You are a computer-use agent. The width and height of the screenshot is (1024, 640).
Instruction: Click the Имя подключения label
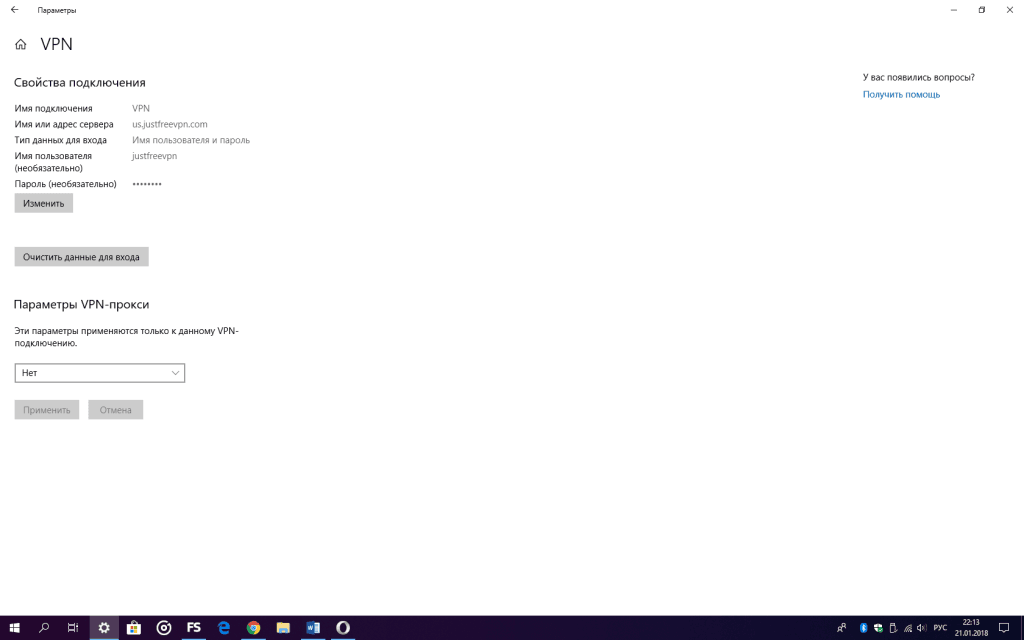tap(54, 108)
